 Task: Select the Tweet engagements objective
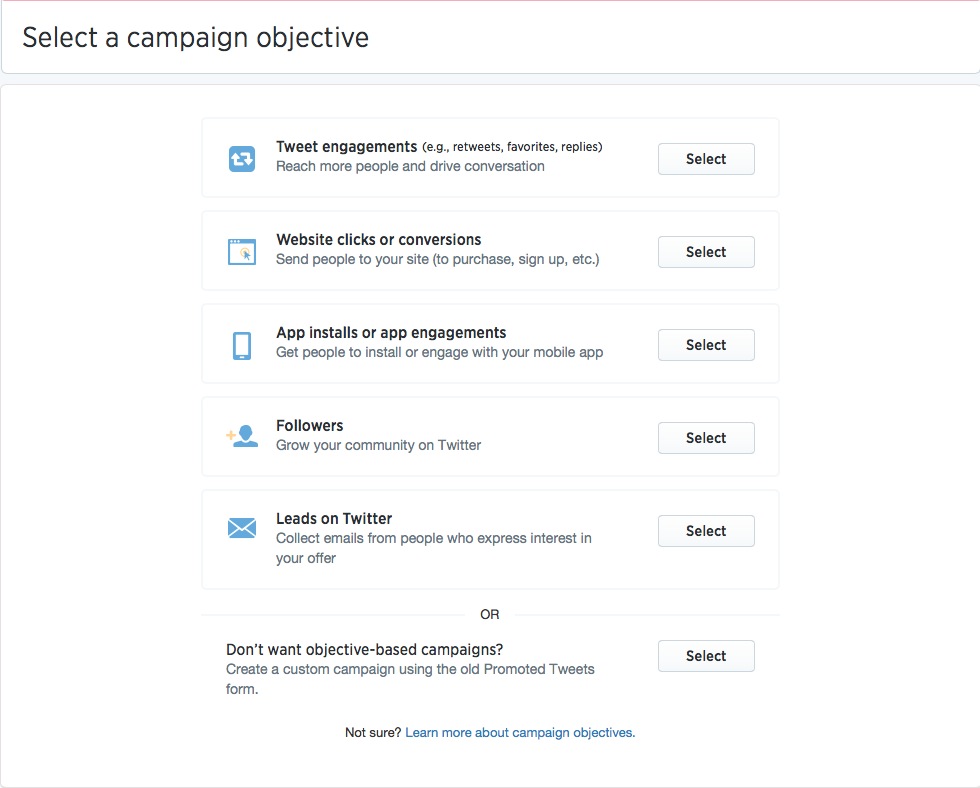click(x=706, y=159)
